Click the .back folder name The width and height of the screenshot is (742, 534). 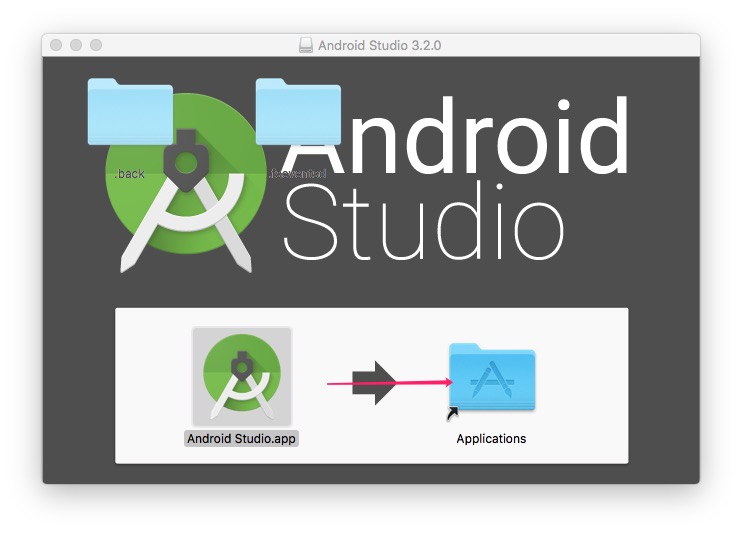click(x=129, y=174)
